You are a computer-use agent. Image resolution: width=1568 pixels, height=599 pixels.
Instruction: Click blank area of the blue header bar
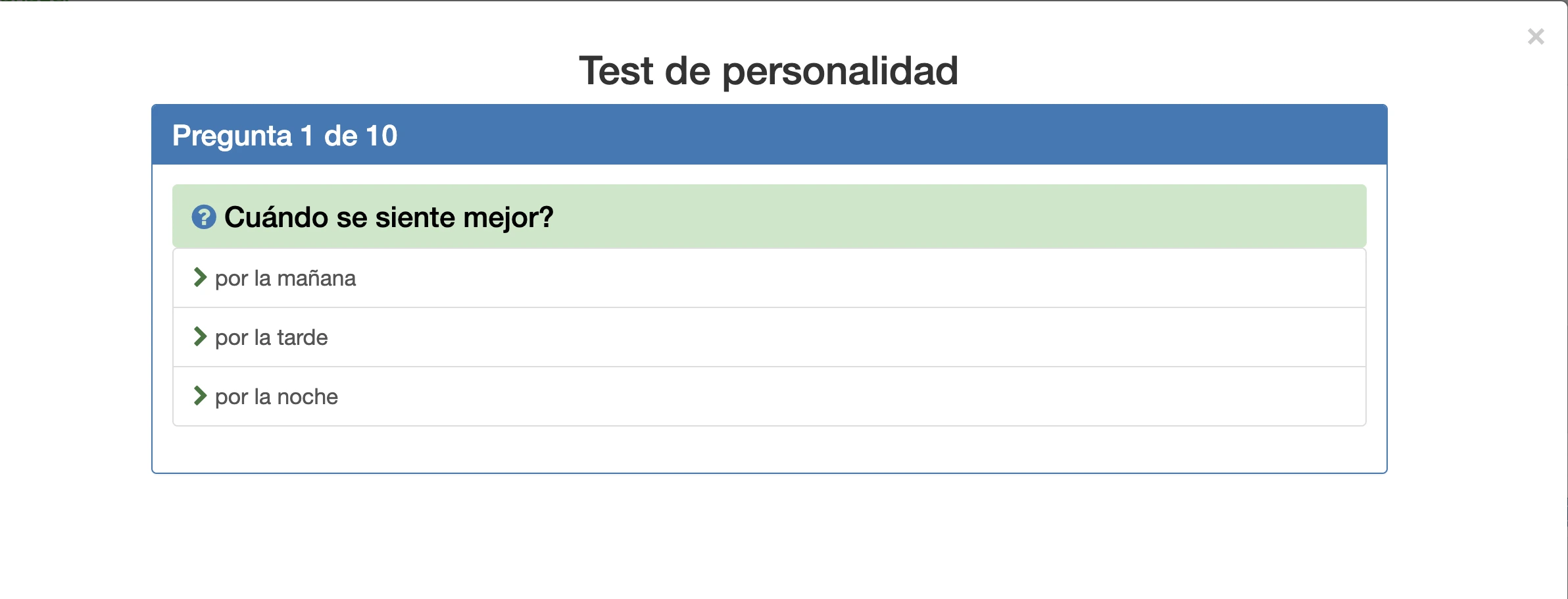pos(921,135)
